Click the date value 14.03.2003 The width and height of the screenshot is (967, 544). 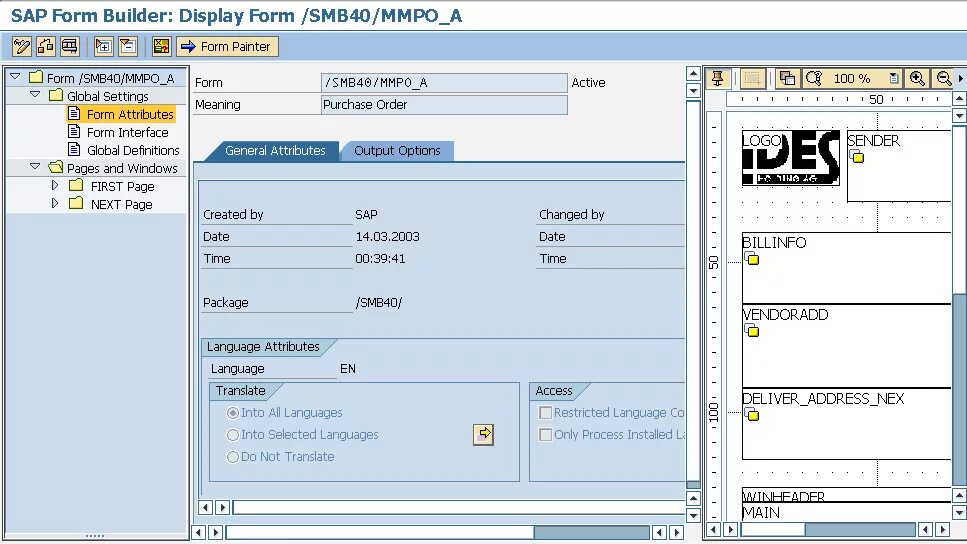point(387,237)
